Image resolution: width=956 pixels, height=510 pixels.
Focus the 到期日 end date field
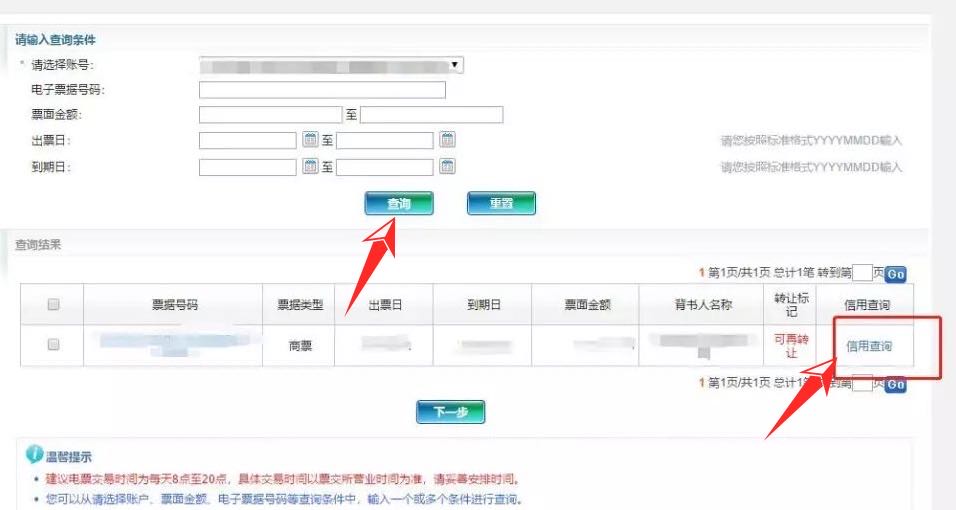pyautogui.click(x=385, y=167)
